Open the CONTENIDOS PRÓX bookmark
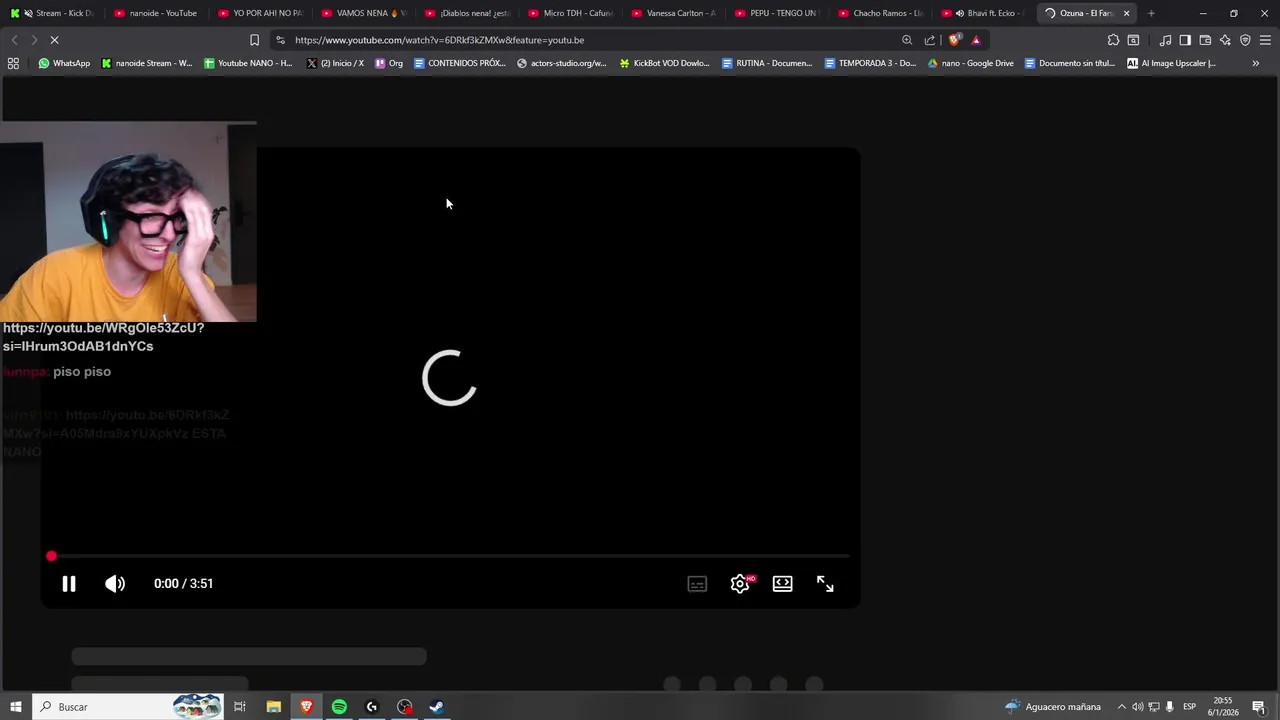Viewport: 1280px width, 720px height. [460, 63]
